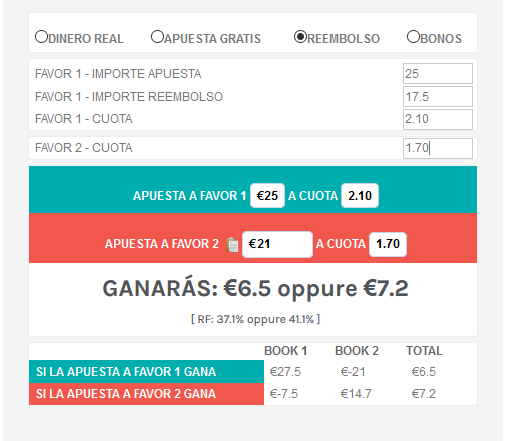Click the Ganarás €6.5 oppure €7.2 result
The width and height of the screenshot is (505, 441).
coord(255,288)
